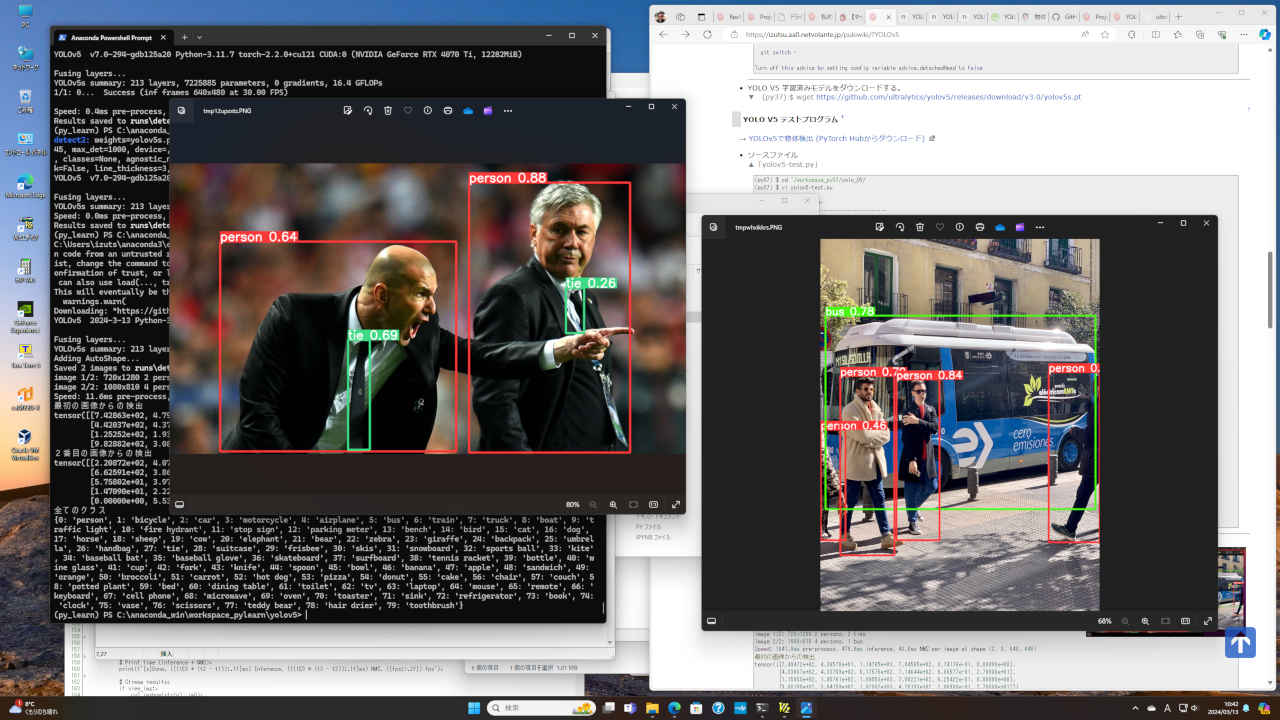Enter fullscreen from the two-coaches photo window
Viewport: 1280px width, 720px height.
(x=676, y=505)
